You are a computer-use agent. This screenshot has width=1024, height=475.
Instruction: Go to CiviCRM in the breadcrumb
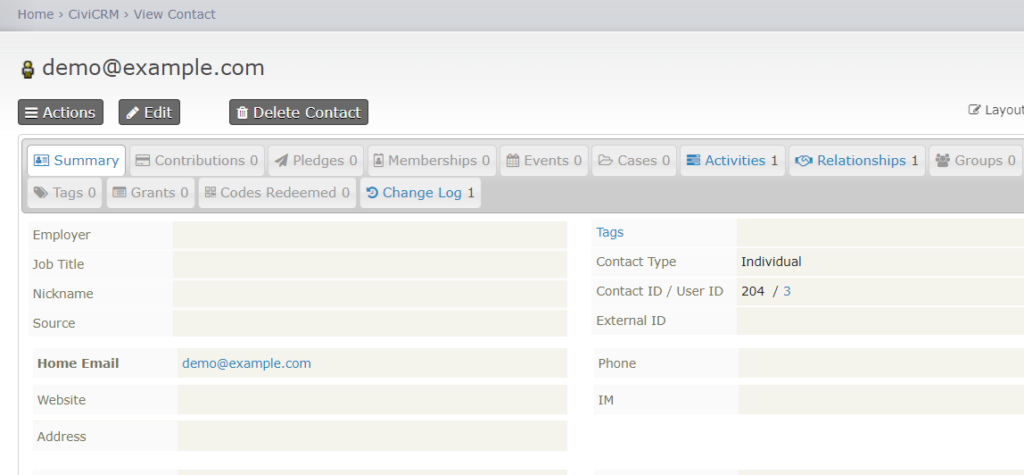(94, 14)
